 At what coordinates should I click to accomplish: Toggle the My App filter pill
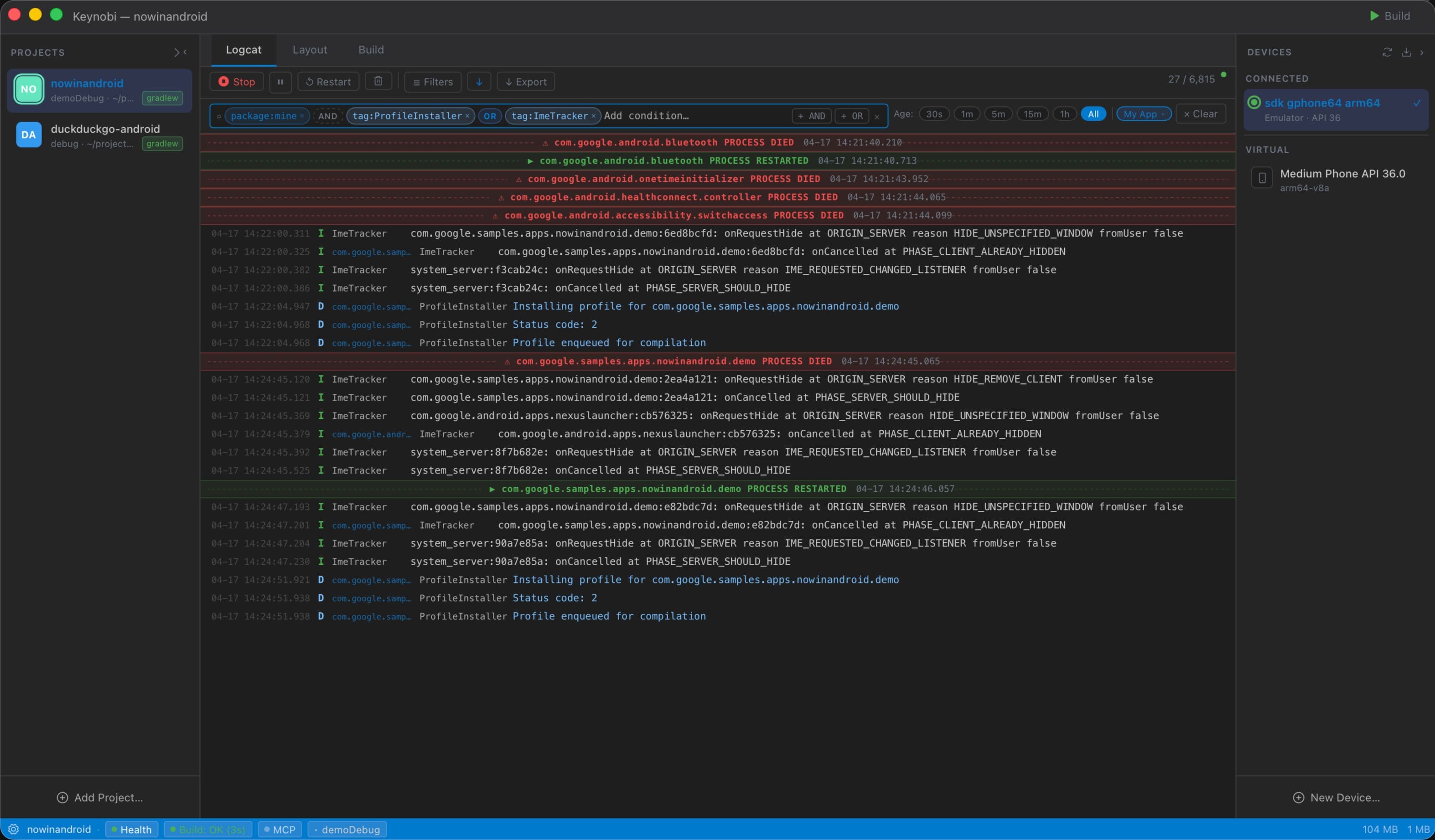[1140, 114]
